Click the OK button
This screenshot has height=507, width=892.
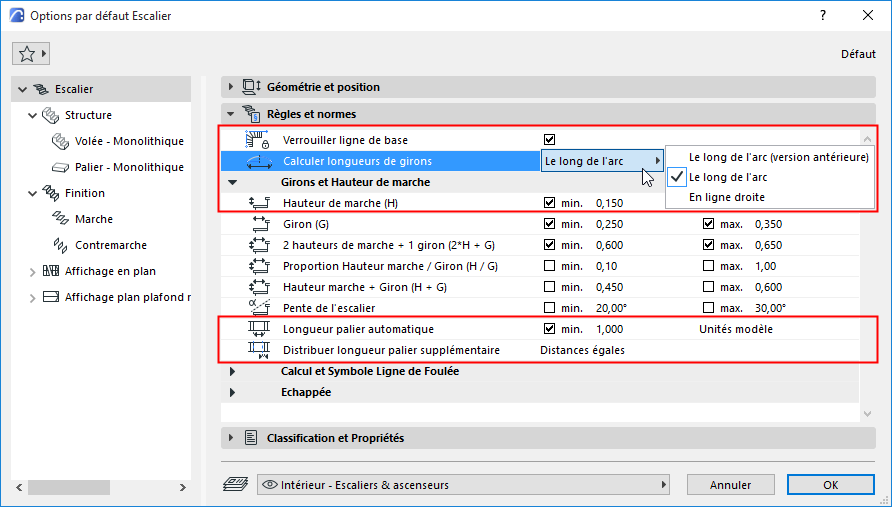(x=831, y=485)
